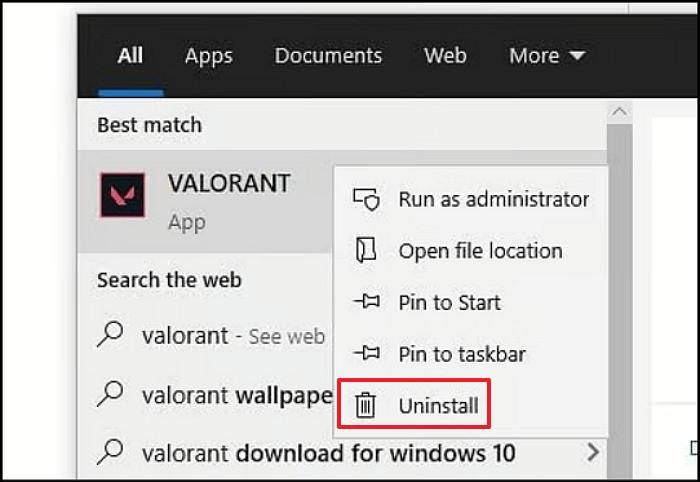Screen dimensions: 700x482
Task: Click the VALORANT app logo icon
Action: [x=123, y=194]
